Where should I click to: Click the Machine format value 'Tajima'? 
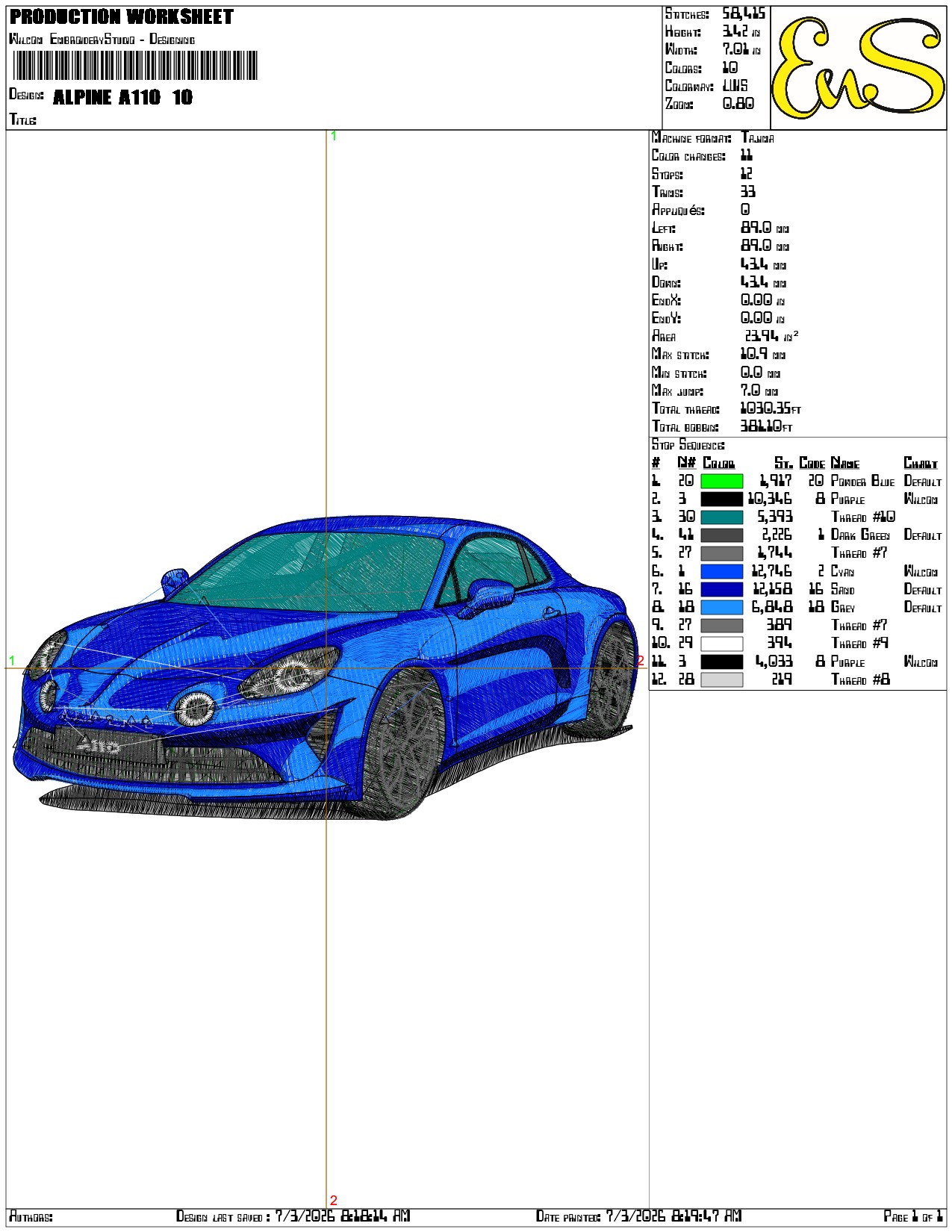coord(757,137)
